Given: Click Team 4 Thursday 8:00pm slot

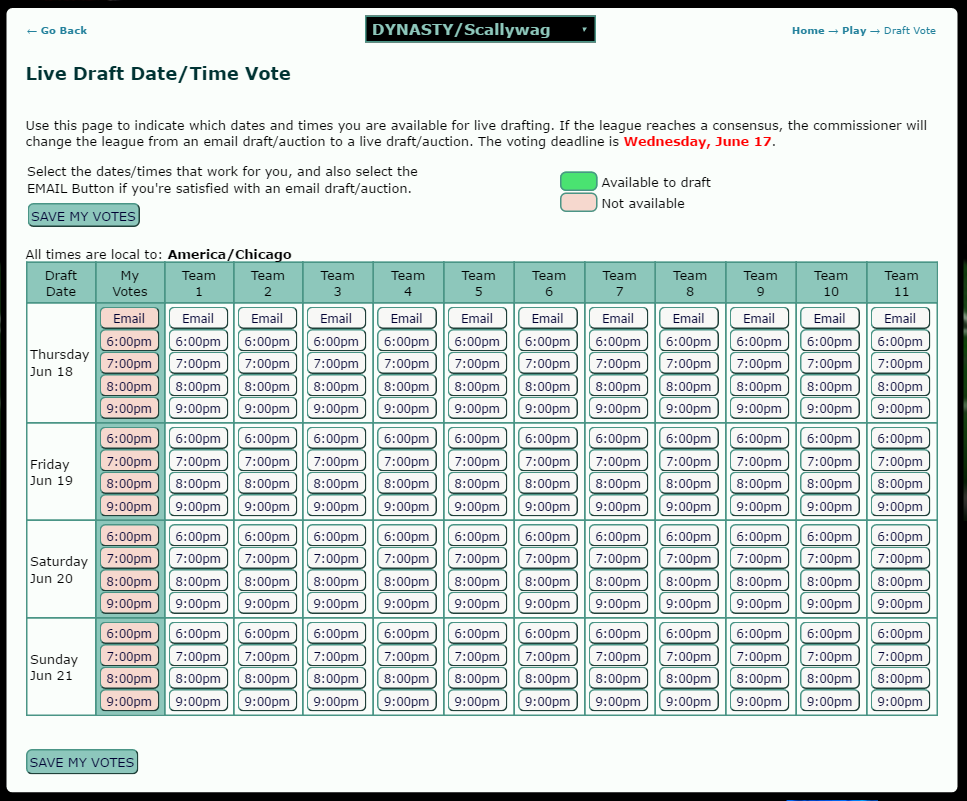Looking at the screenshot, I should click(406, 386).
